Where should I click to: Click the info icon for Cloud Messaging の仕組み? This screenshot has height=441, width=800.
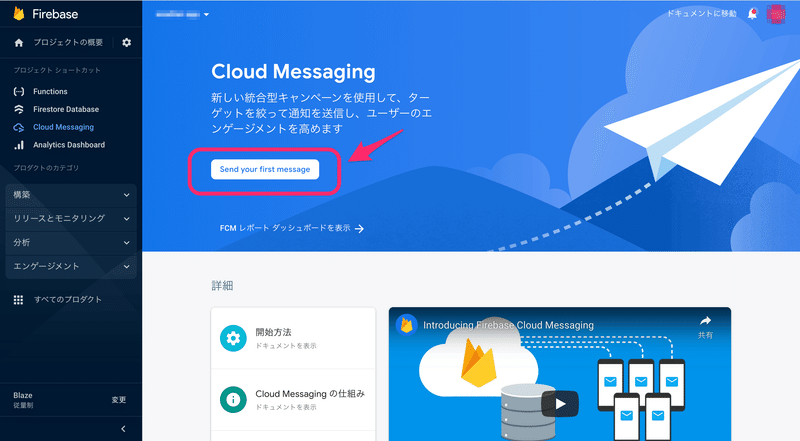coord(233,400)
